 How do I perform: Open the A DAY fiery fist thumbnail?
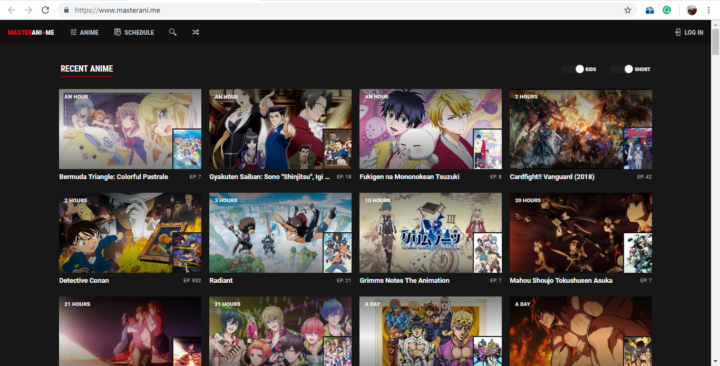pos(580,331)
